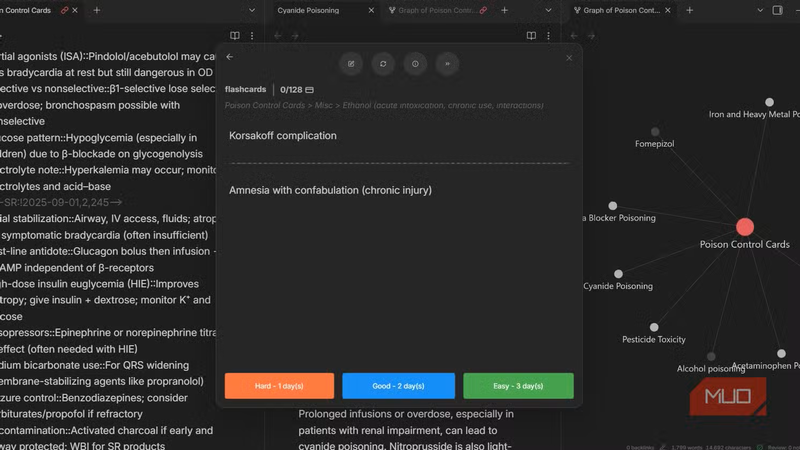Image resolution: width=800 pixels, height=450 pixels.
Task: Go back using the flashcard modal arrow
Action: [x=229, y=57]
